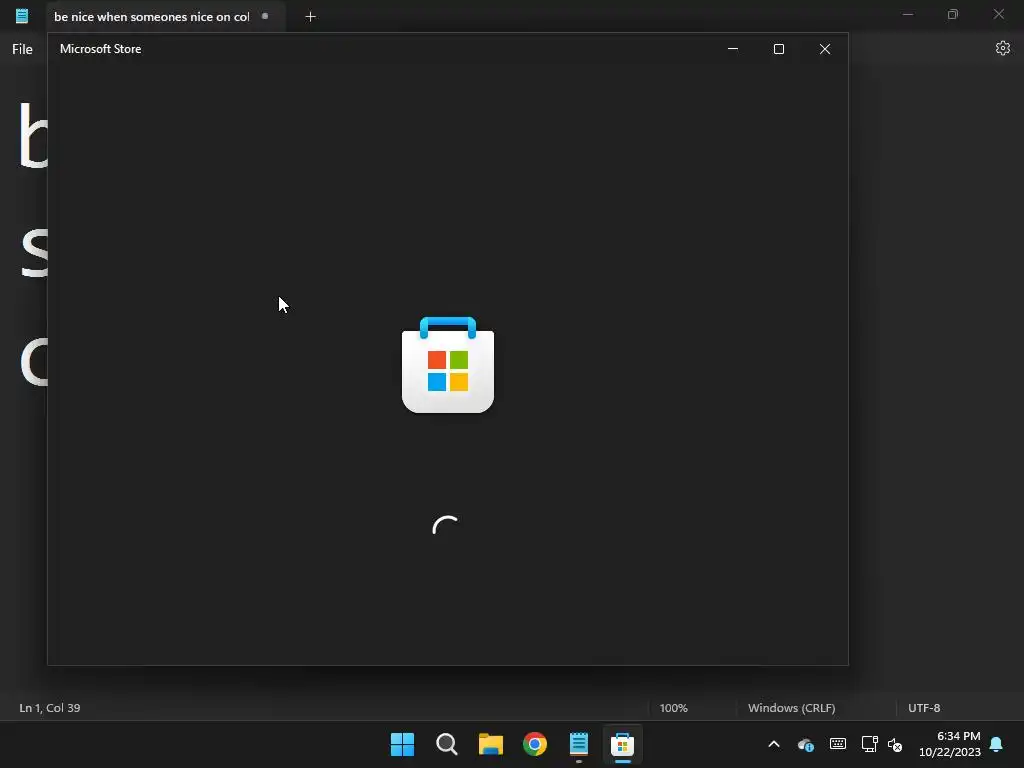Click the UTF-8 encoding indicator
Screen dimensions: 1024x768
click(x=924, y=708)
